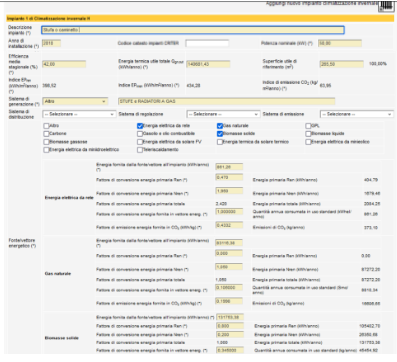Viewport: 397px width, 362px height.
Task: Click Energia primaria Ren value for elettrica
Action: tap(371, 180)
